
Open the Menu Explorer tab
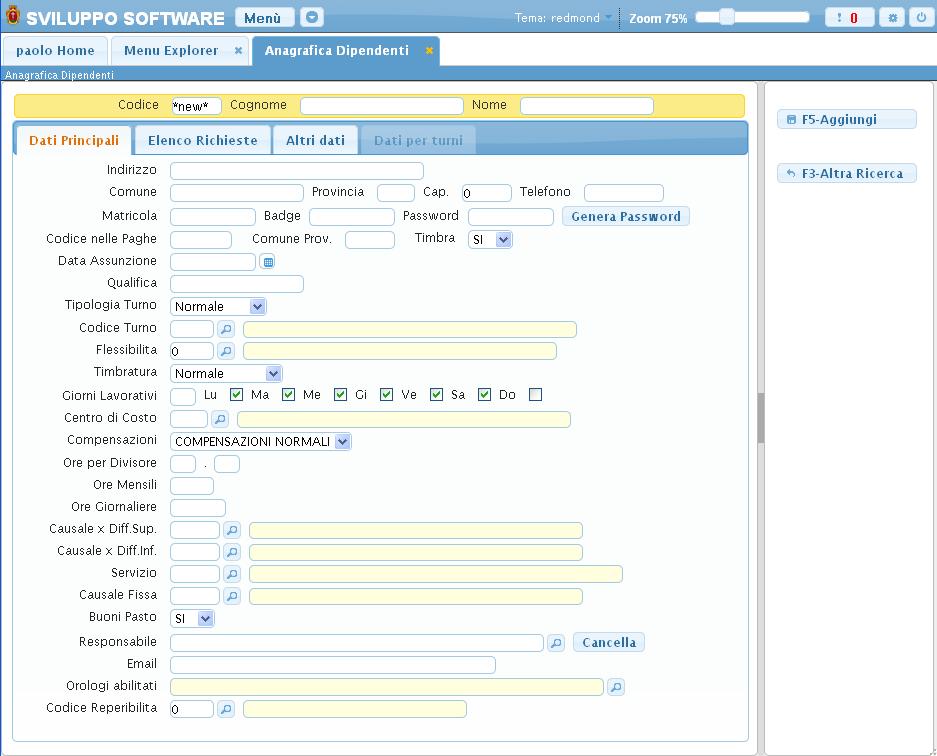click(x=171, y=51)
